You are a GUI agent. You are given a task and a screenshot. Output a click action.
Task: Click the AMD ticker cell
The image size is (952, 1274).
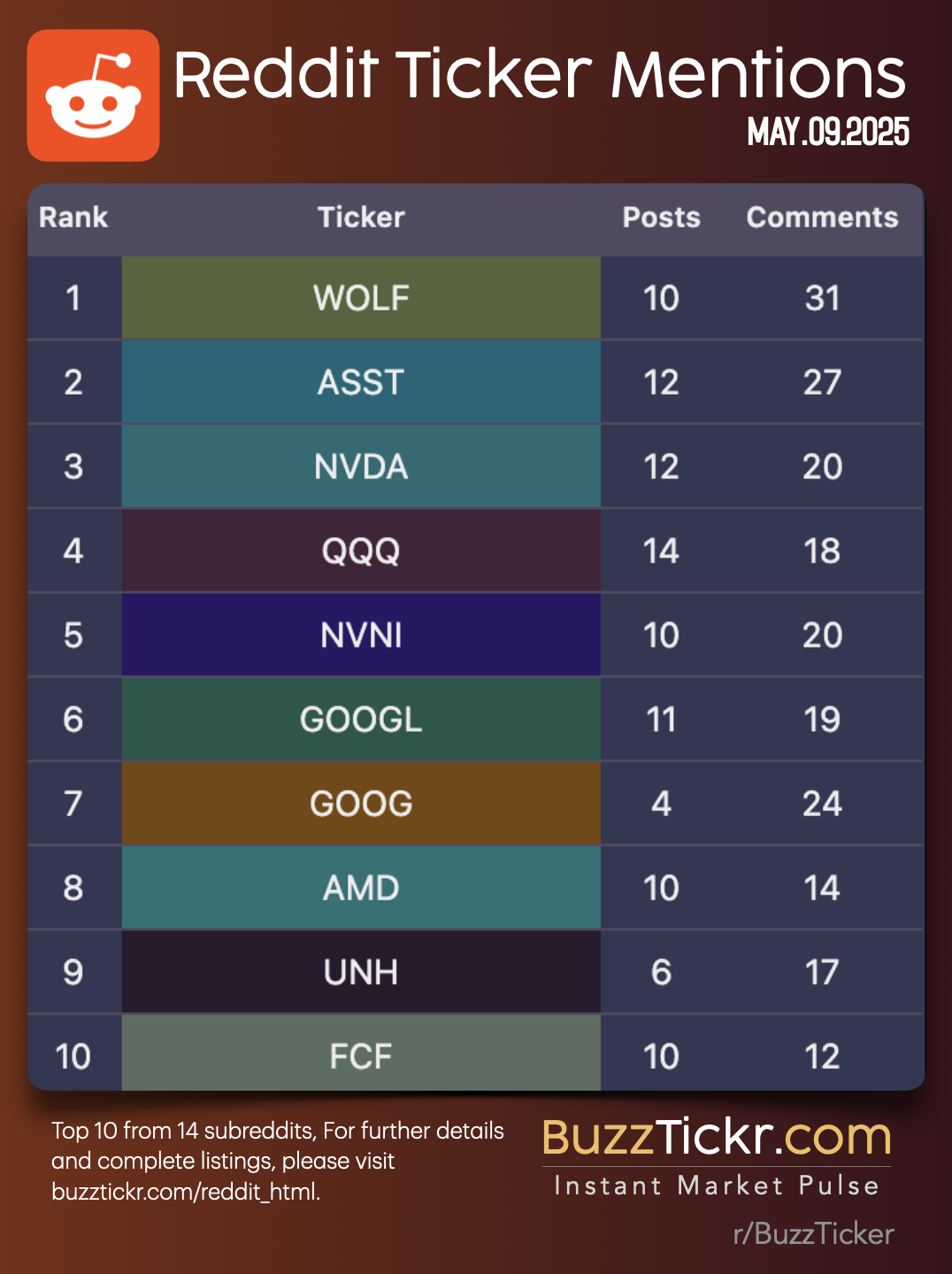coord(361,887)
